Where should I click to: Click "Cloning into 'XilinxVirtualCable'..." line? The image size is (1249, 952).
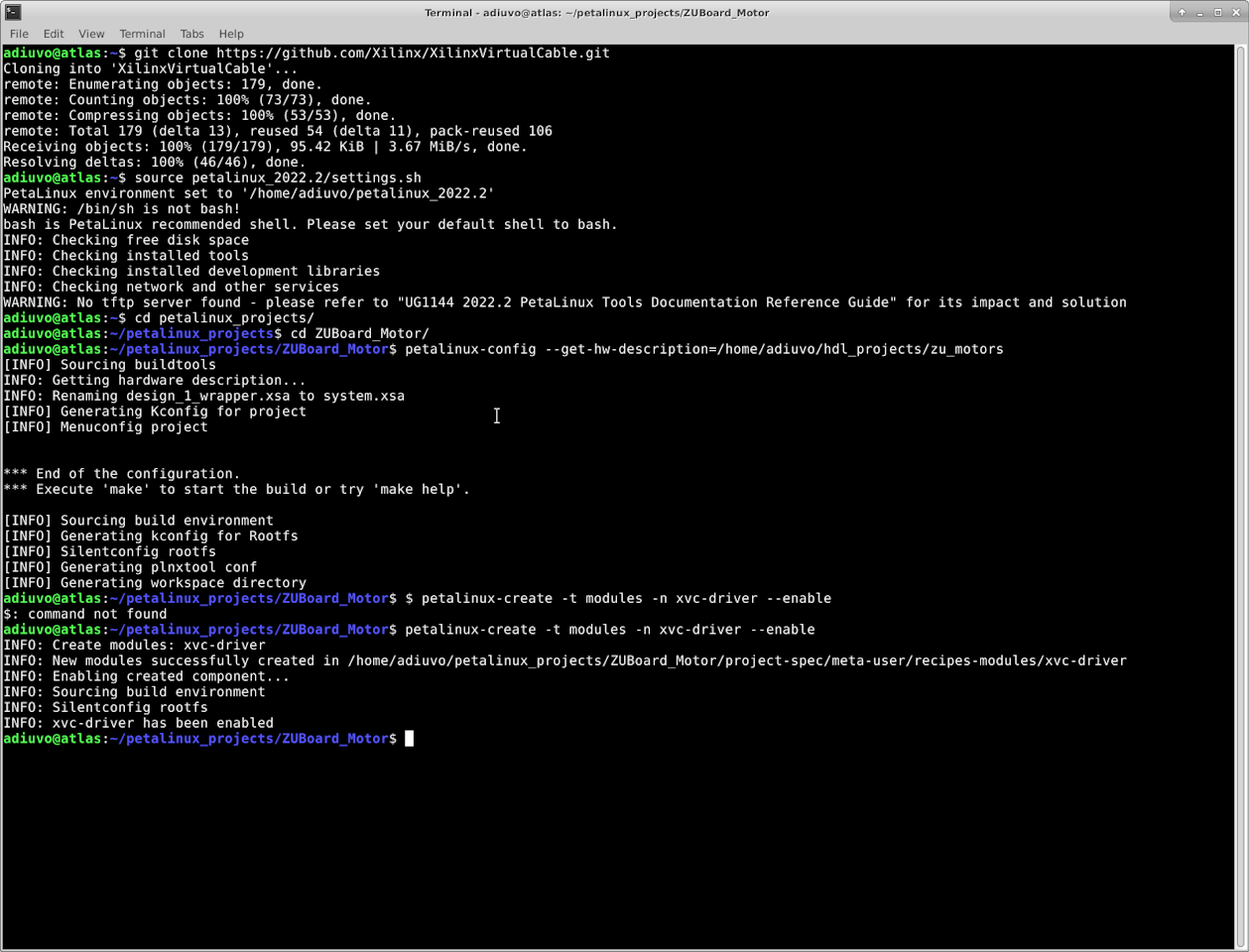(x=150, y=68)
